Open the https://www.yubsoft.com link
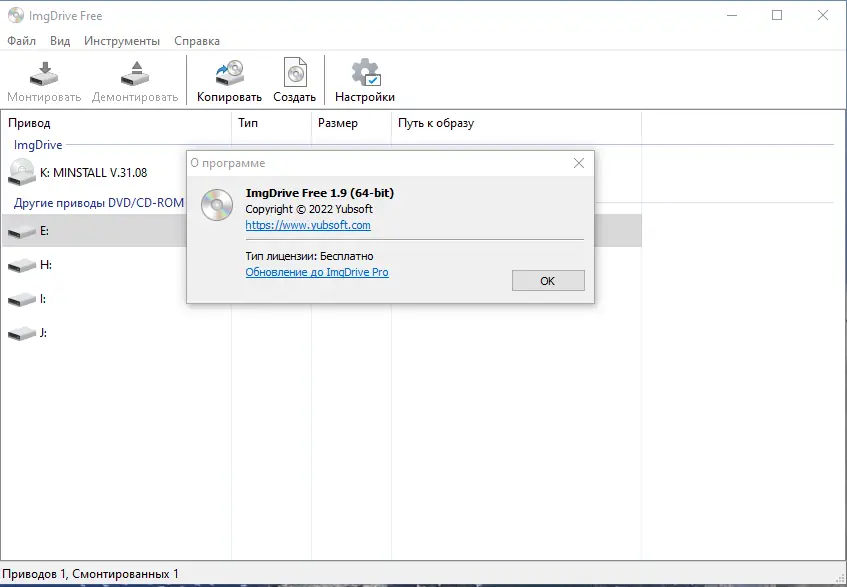The image size is (847, 587). (308, 225)
